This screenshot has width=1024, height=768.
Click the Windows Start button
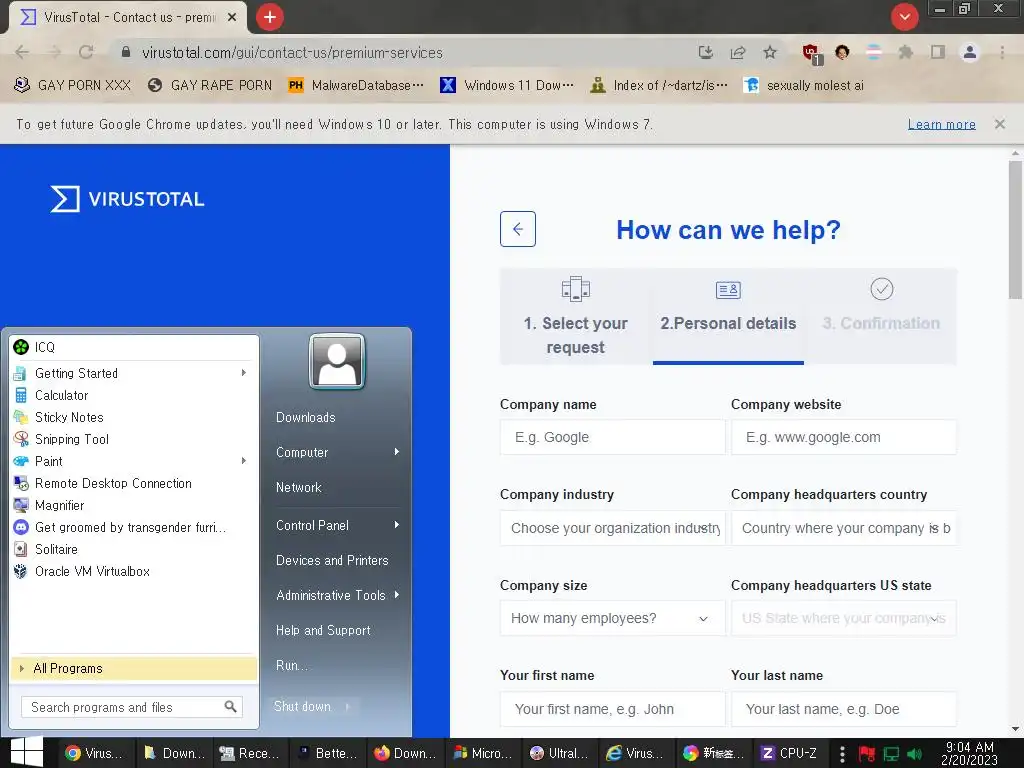tap(27, 753)
